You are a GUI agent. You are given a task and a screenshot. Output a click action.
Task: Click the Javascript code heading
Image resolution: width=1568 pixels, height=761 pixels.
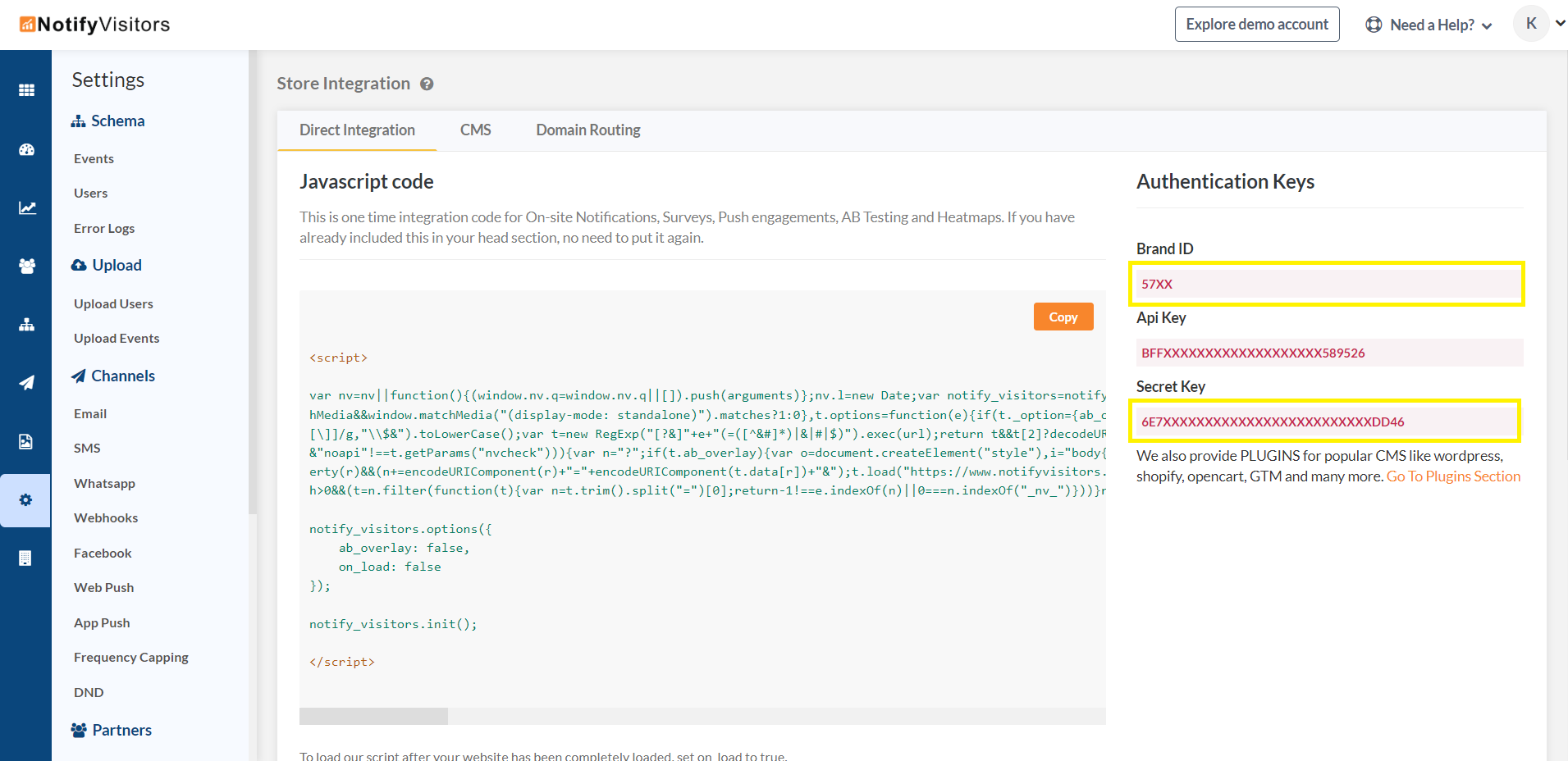point(367,182)
